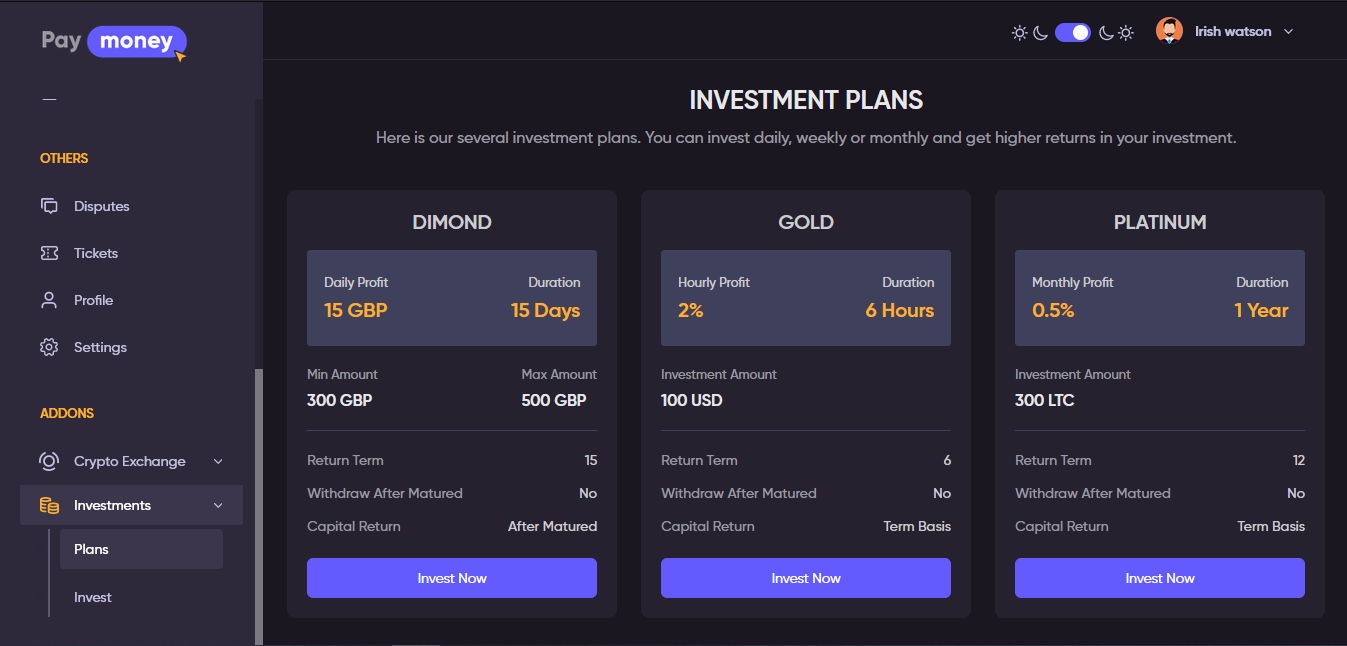
Task: Open the Invest submenu item
Action: pos(93,597)
